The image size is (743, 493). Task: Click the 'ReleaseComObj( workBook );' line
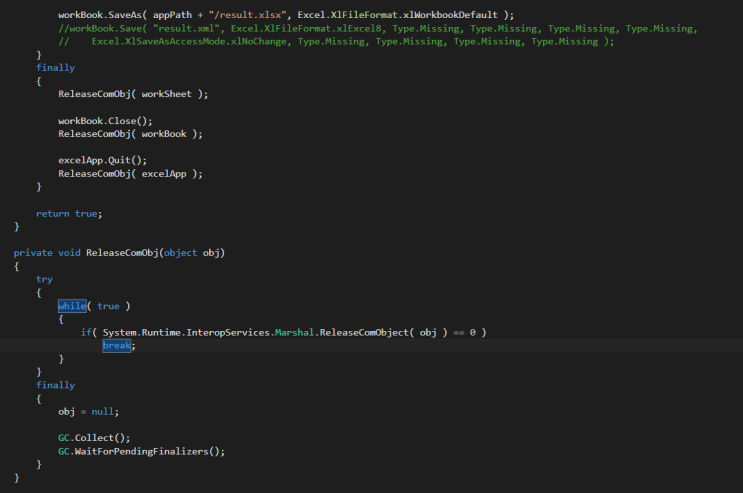click(130, 134)
